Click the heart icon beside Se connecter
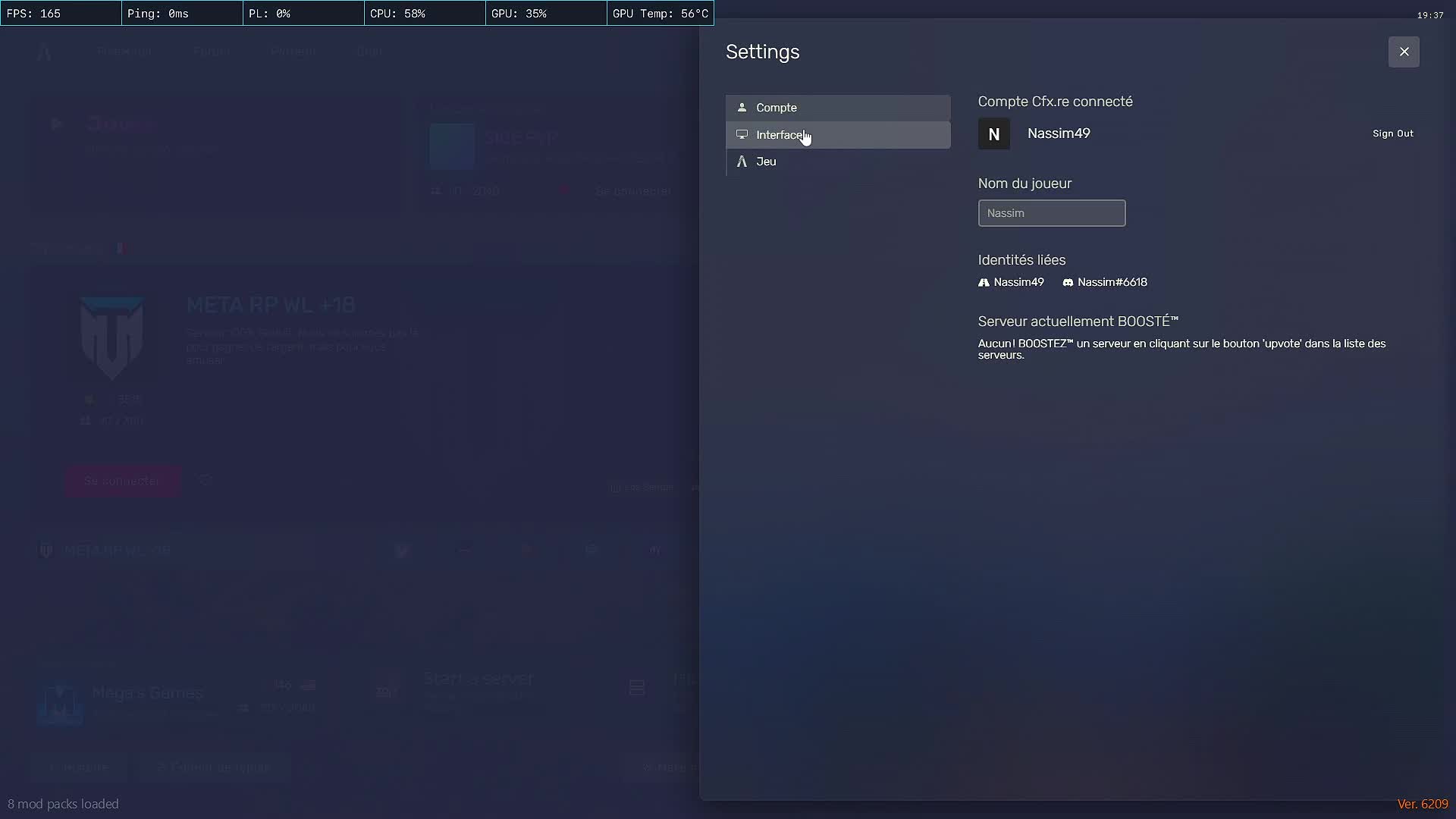The image size is (1456, 819). [205, 480]
